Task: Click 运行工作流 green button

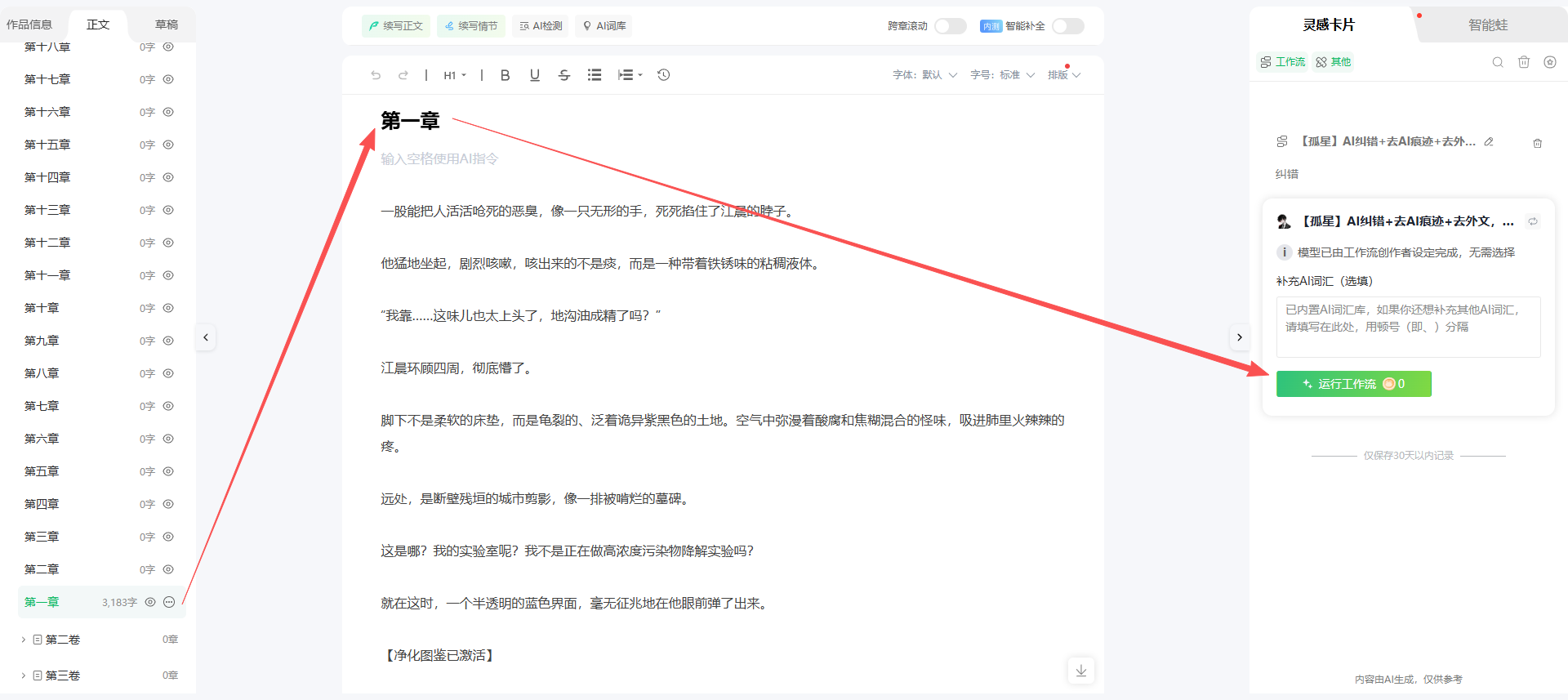Action: [1354, 384]
